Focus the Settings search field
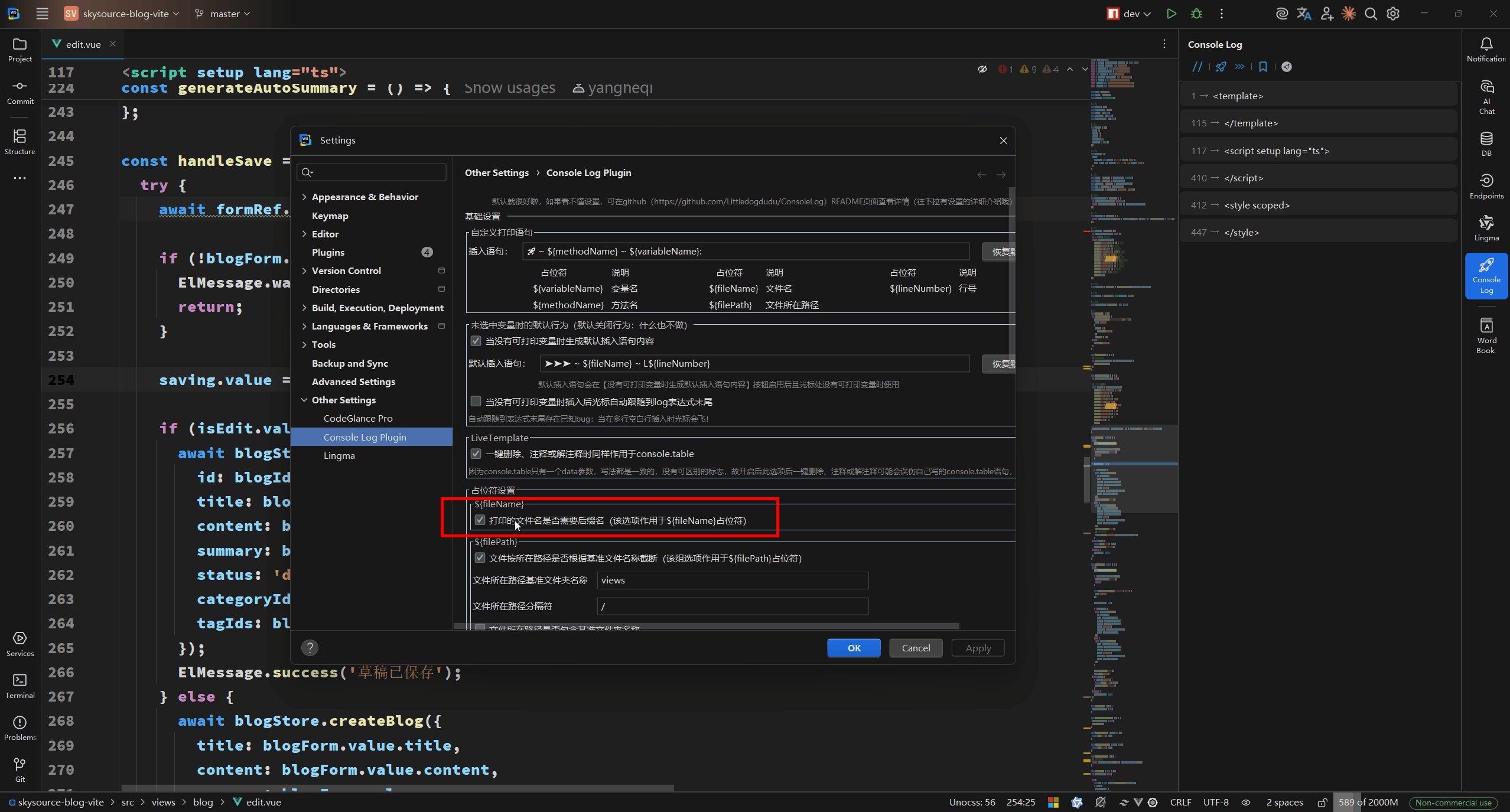Image resolution: width=1510 pixels, height=812 pixels. [x=372, y=172]
